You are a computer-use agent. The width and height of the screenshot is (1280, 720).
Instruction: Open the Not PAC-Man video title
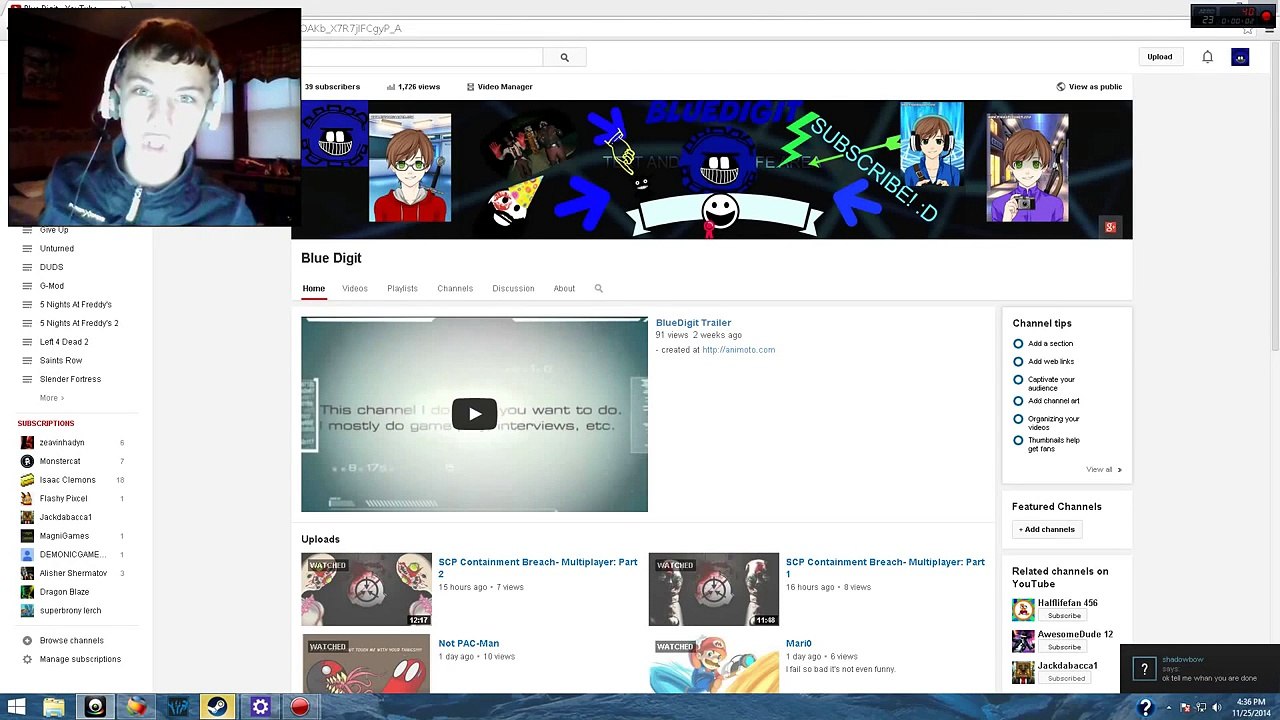tap(468, 644)
